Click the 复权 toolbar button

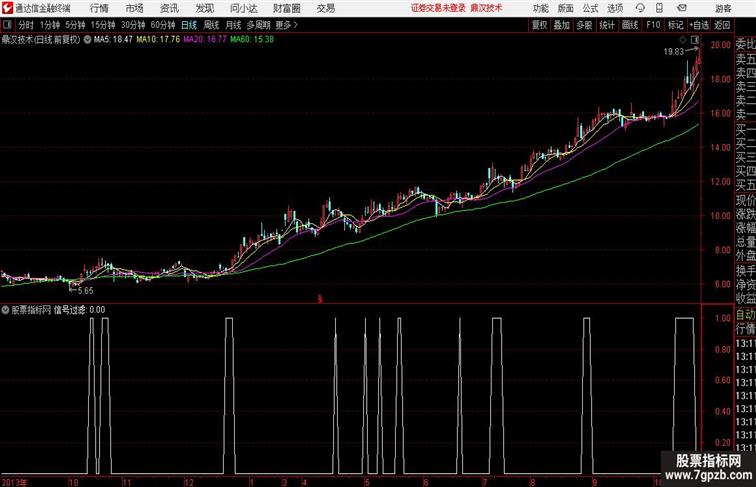[x=539, y=25]
